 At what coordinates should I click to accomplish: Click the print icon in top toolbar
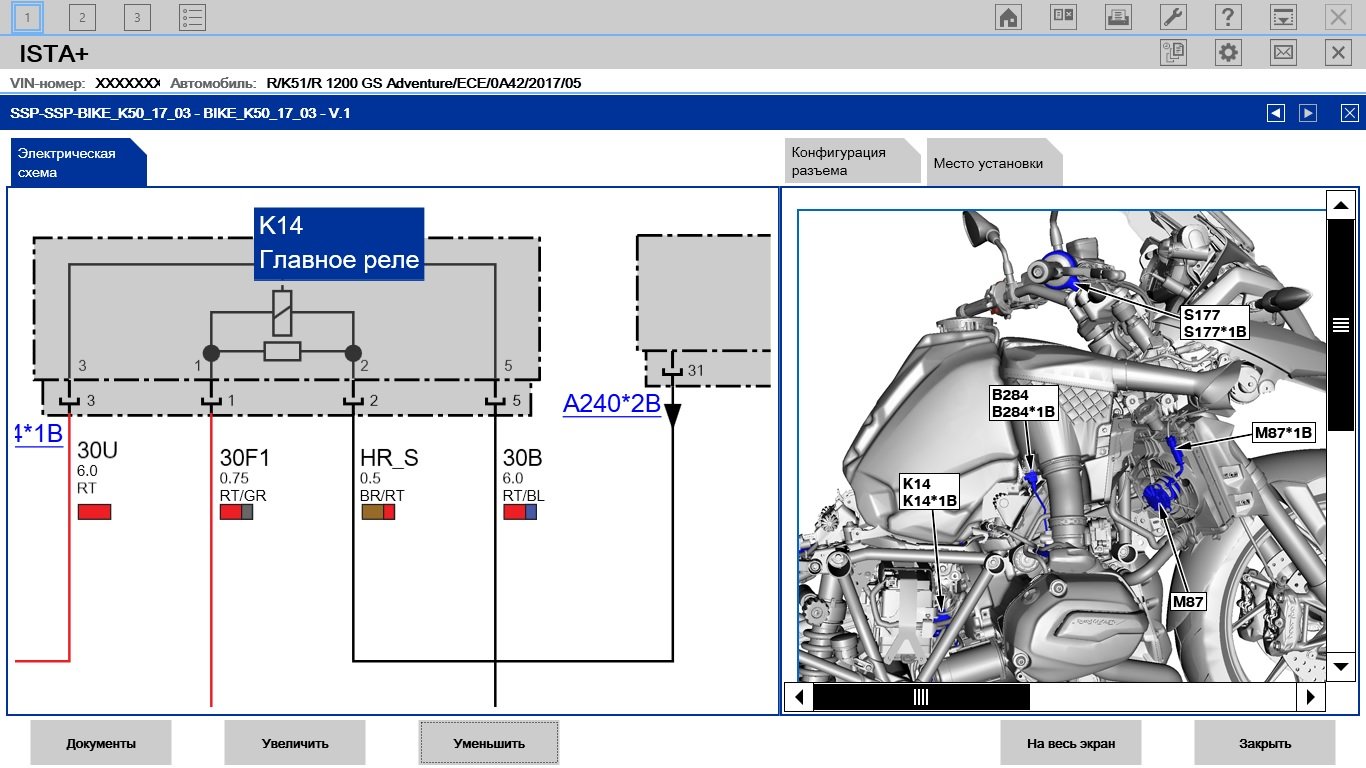tap(1118, 17)
